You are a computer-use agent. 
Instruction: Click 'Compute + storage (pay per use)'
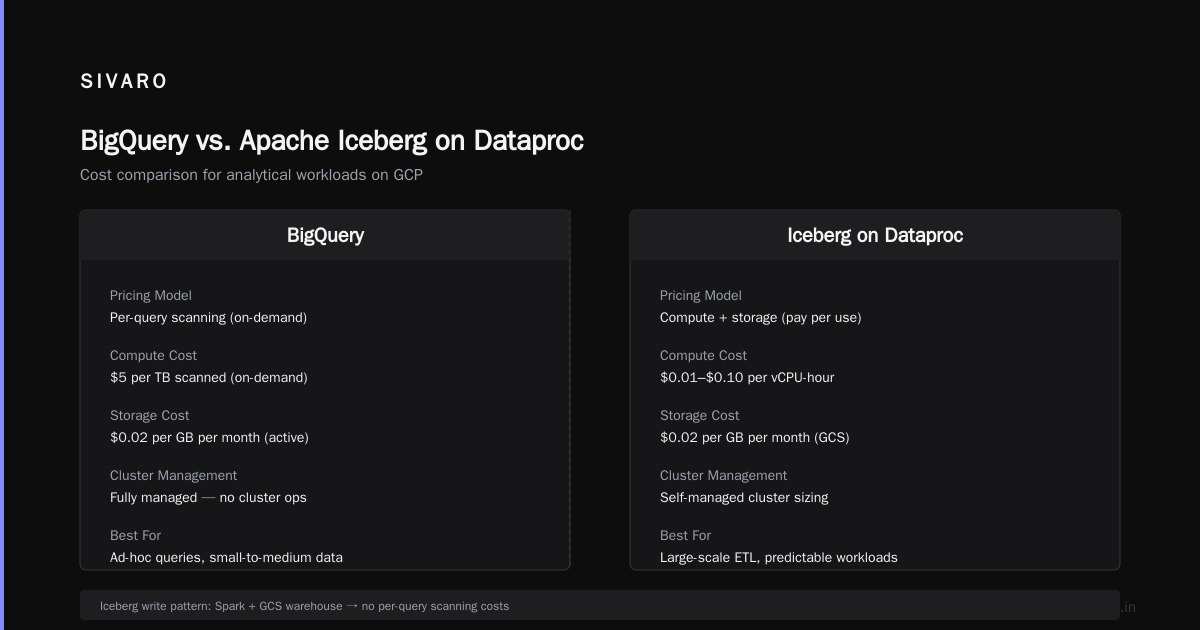(x=760, y=318)
